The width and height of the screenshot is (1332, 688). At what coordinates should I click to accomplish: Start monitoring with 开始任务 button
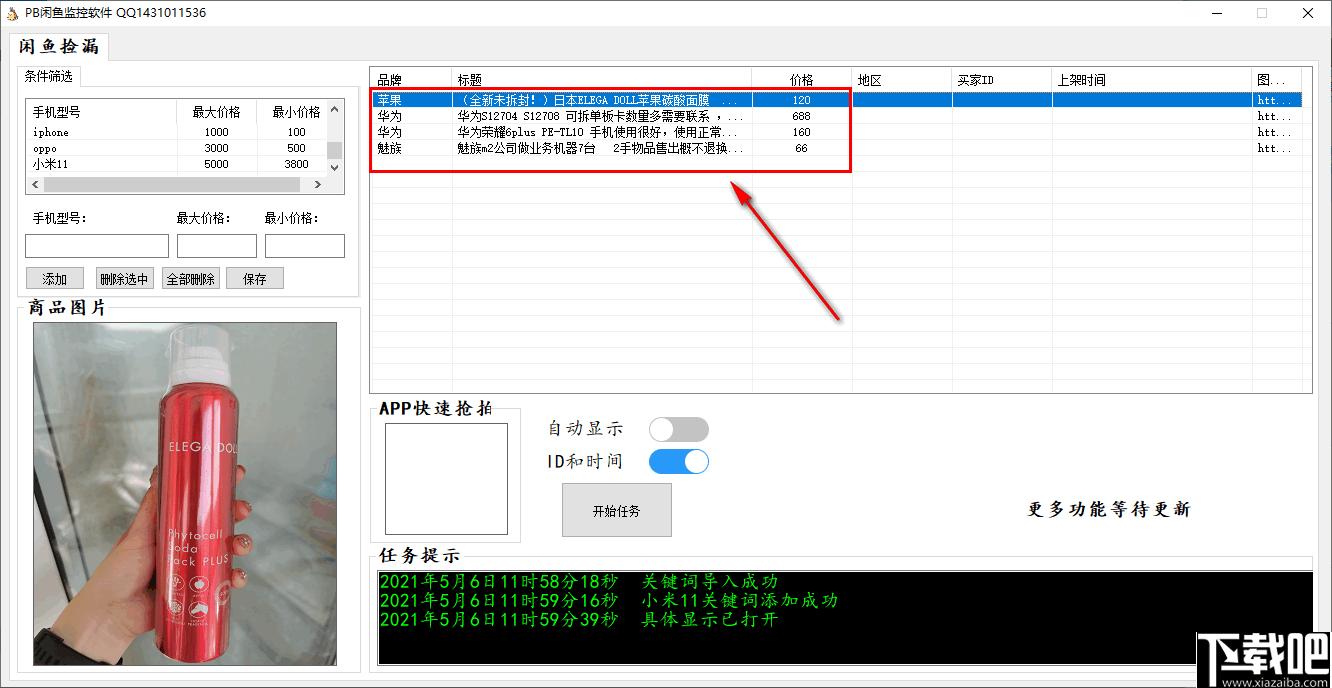(x=617, y=510)
